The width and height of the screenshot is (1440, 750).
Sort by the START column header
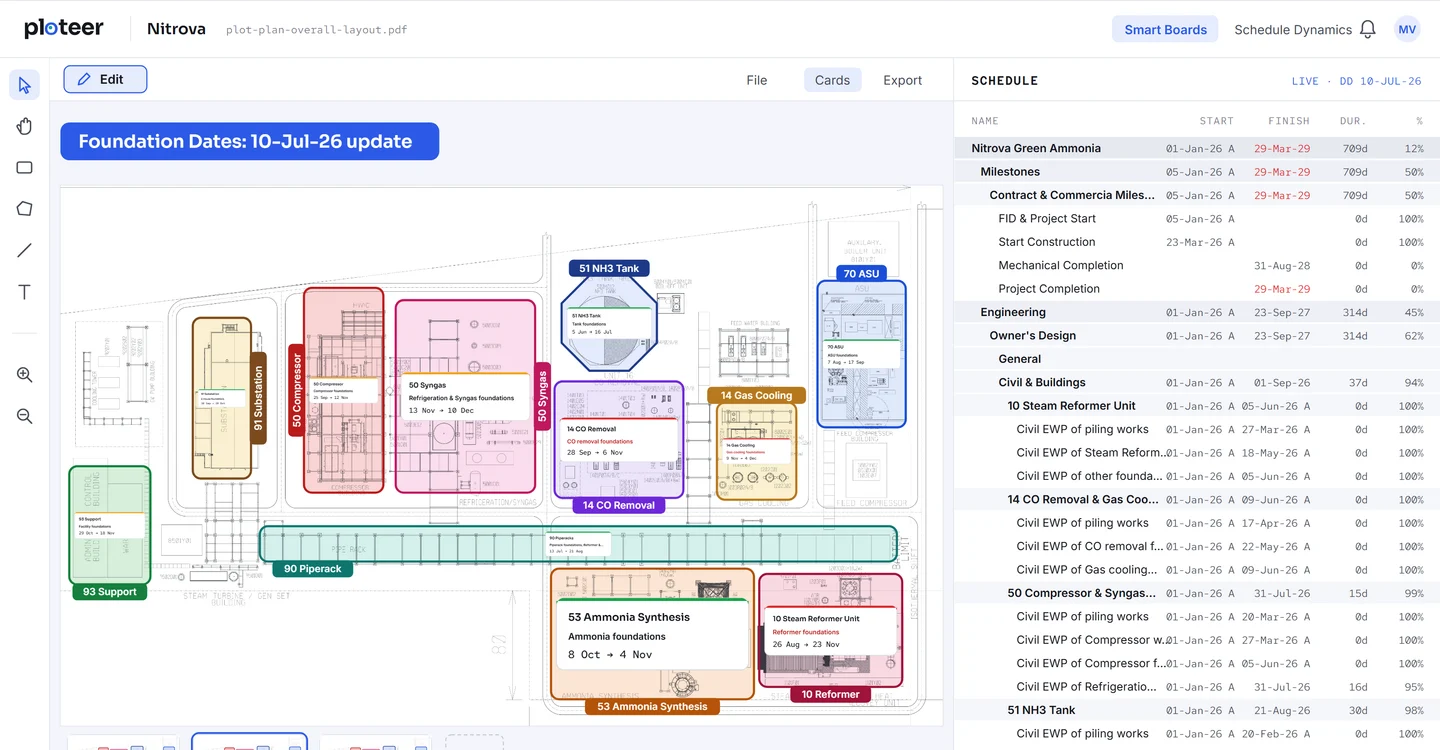1216,121
